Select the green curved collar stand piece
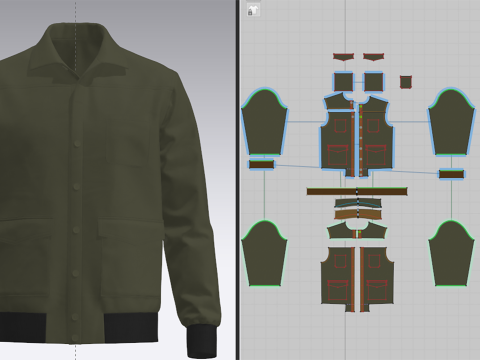 click(x=358, y=203)
